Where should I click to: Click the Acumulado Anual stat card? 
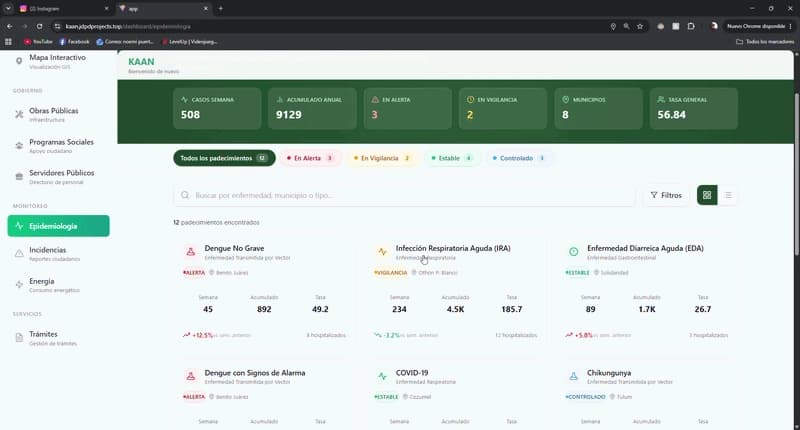click(x=312, y=108)
